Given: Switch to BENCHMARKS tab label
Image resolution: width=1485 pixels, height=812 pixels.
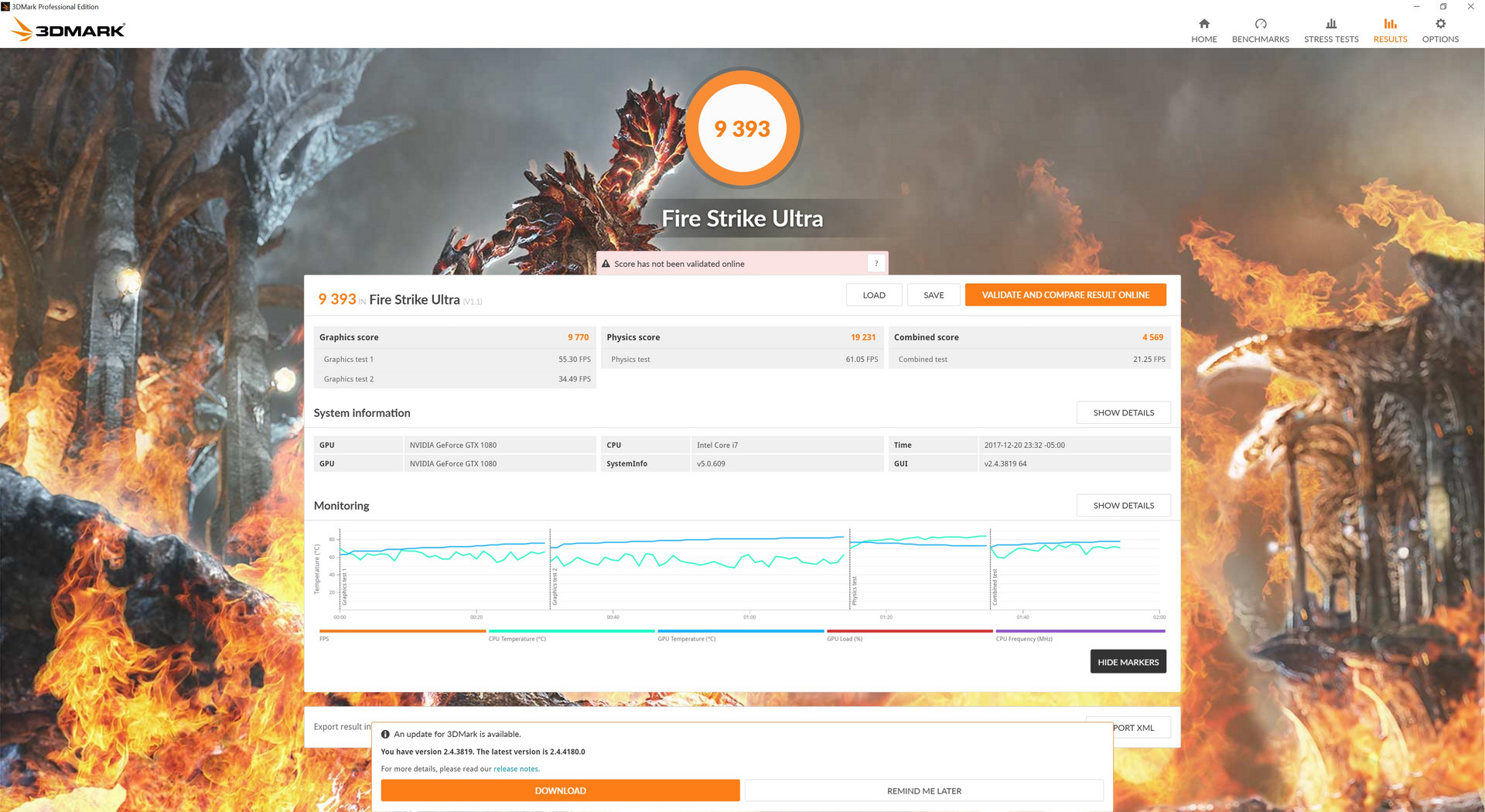Looking at the screenshot, I should pyautogui.click(x=1260, y=39).
